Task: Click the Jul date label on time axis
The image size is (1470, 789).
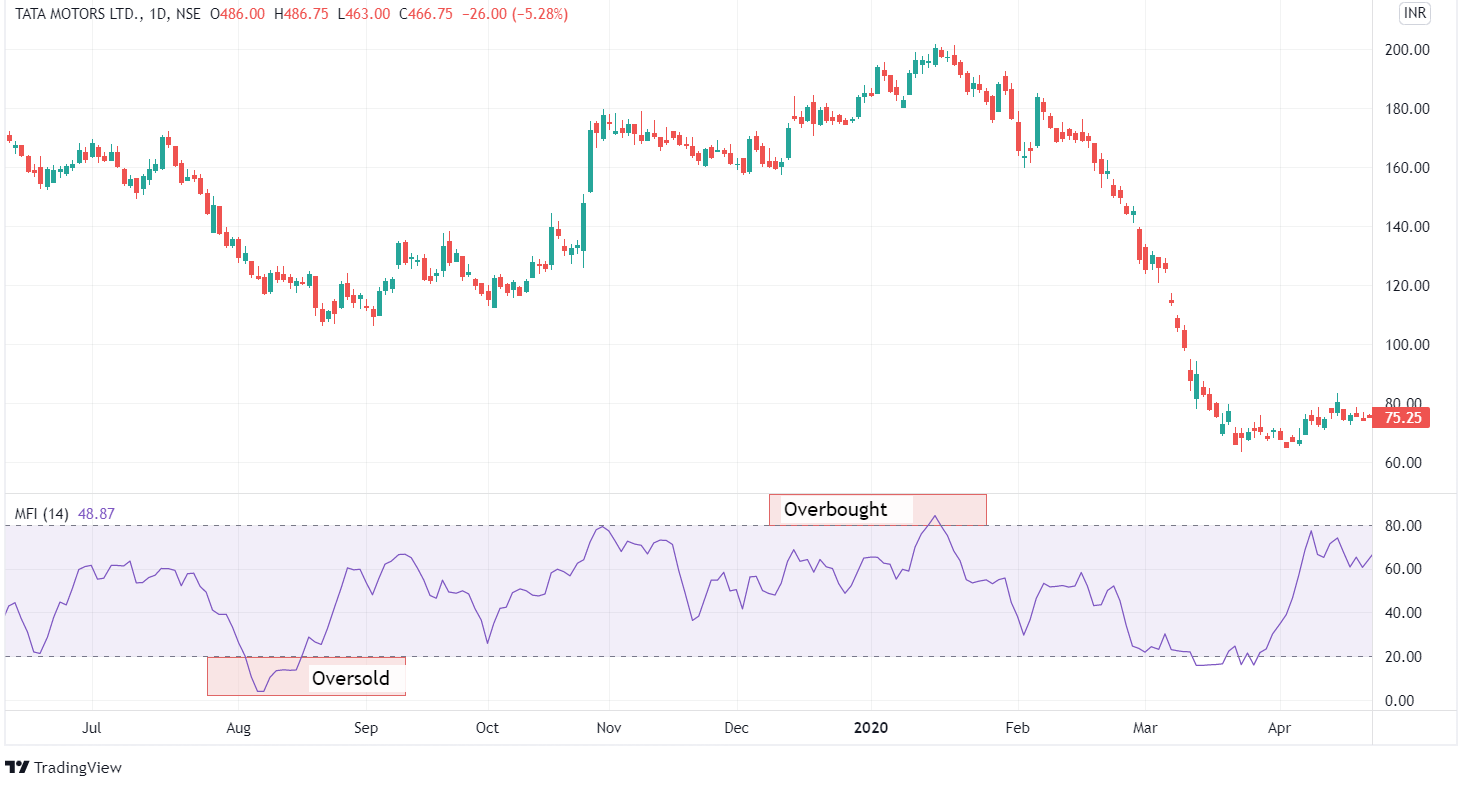Action: [x=92, y=728]
